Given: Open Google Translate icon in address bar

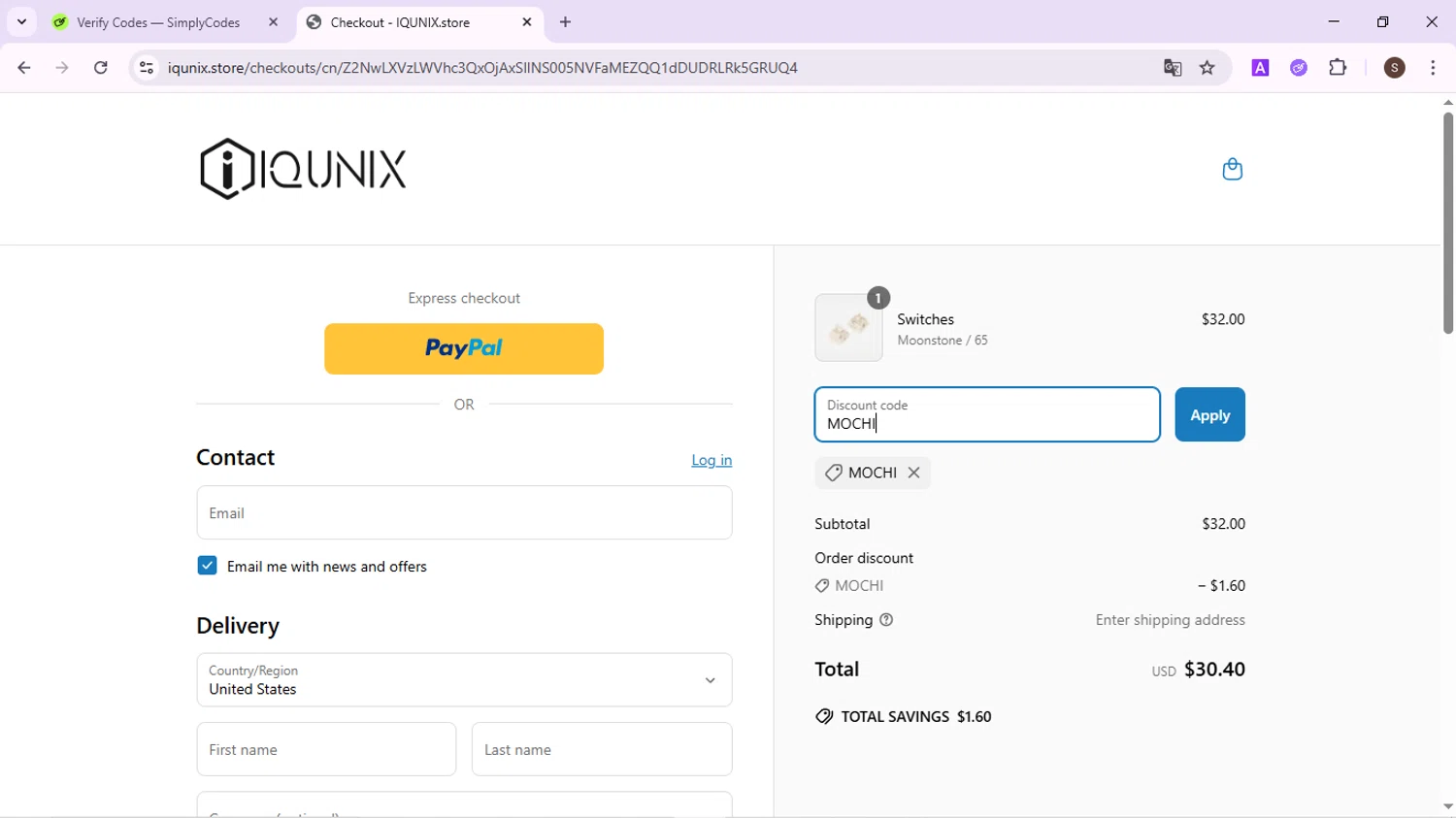Looking at the screenshot, I should point(1173,68).
